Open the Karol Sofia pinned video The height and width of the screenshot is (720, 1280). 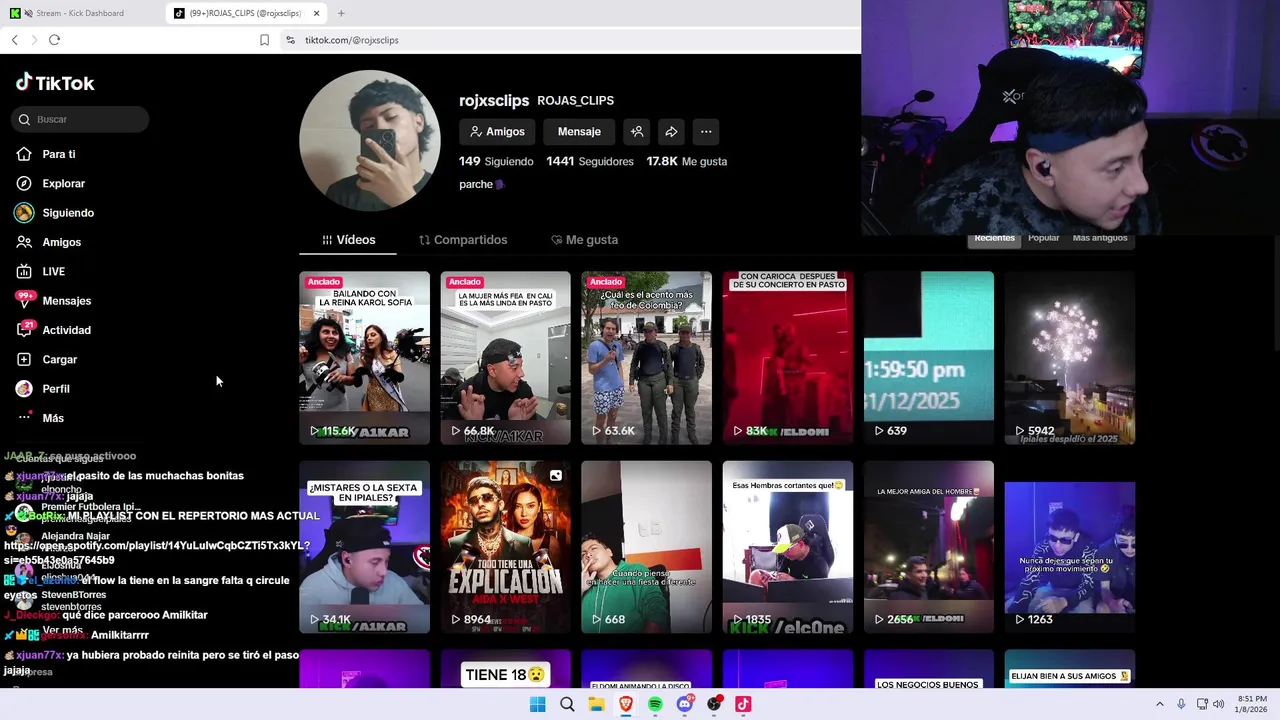tap(364, 358)
